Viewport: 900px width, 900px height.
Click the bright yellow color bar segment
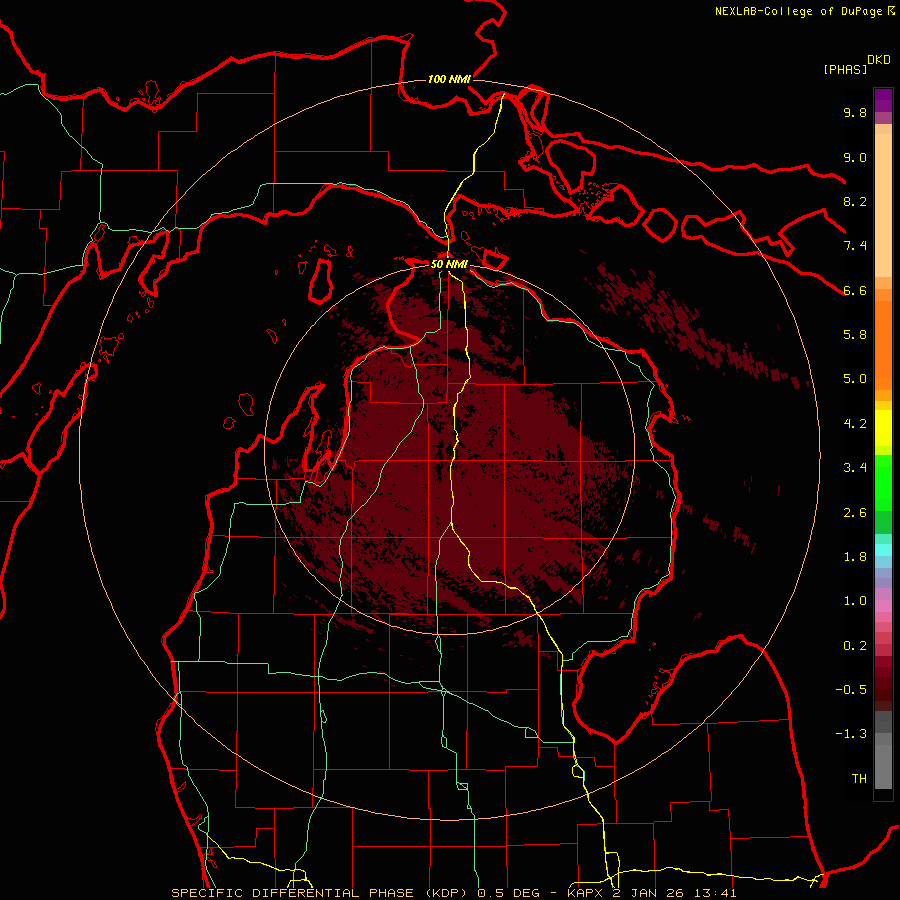click(883, 428)
